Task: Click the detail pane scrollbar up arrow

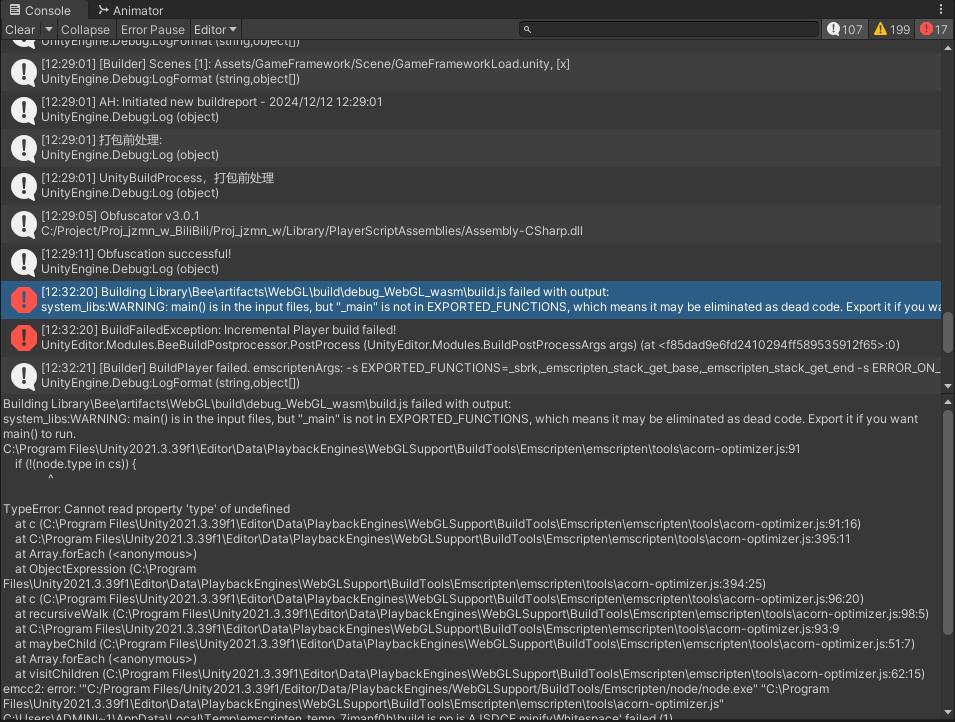Action: 948,403
